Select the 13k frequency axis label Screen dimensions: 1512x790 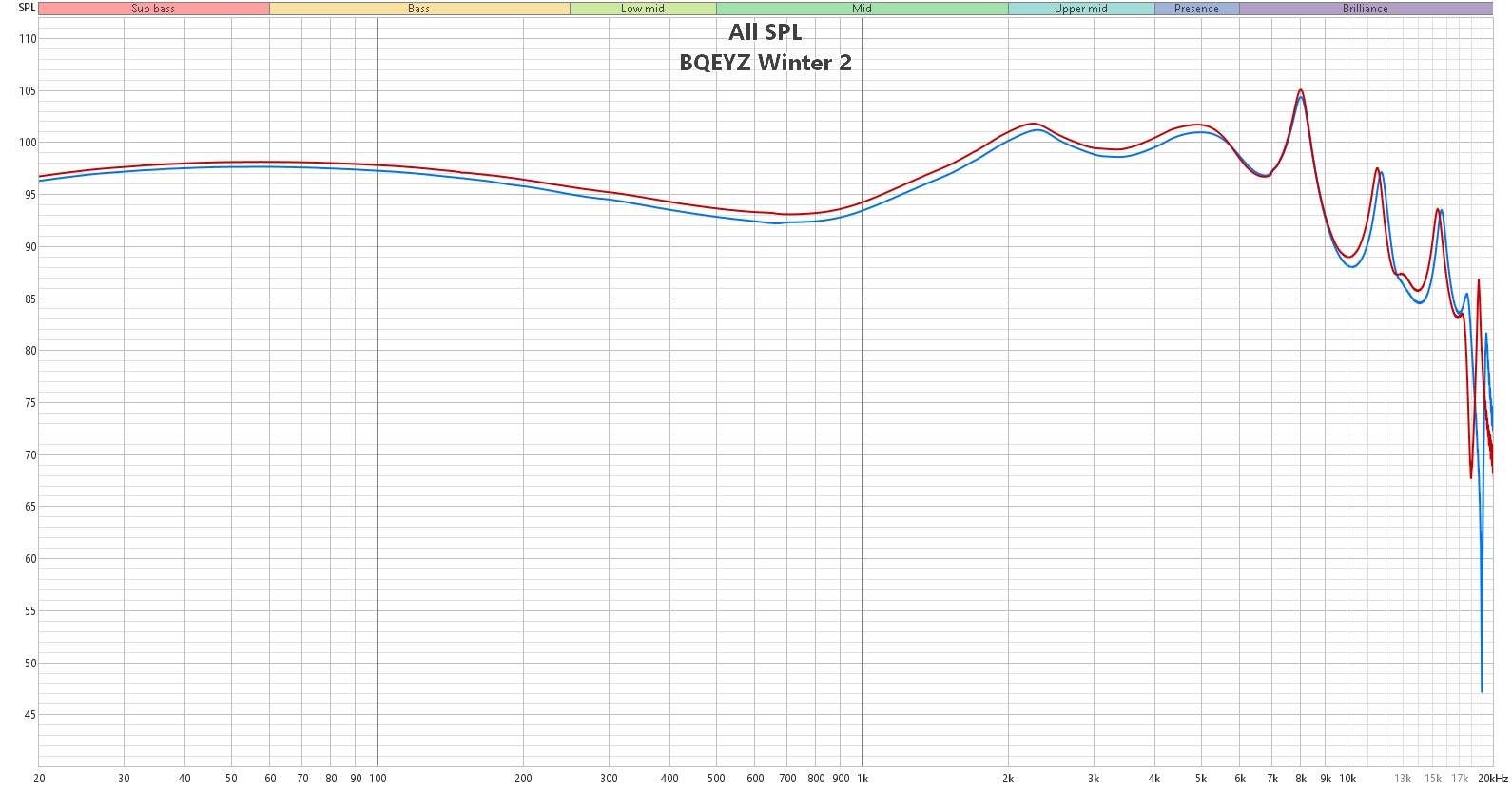1403,779
